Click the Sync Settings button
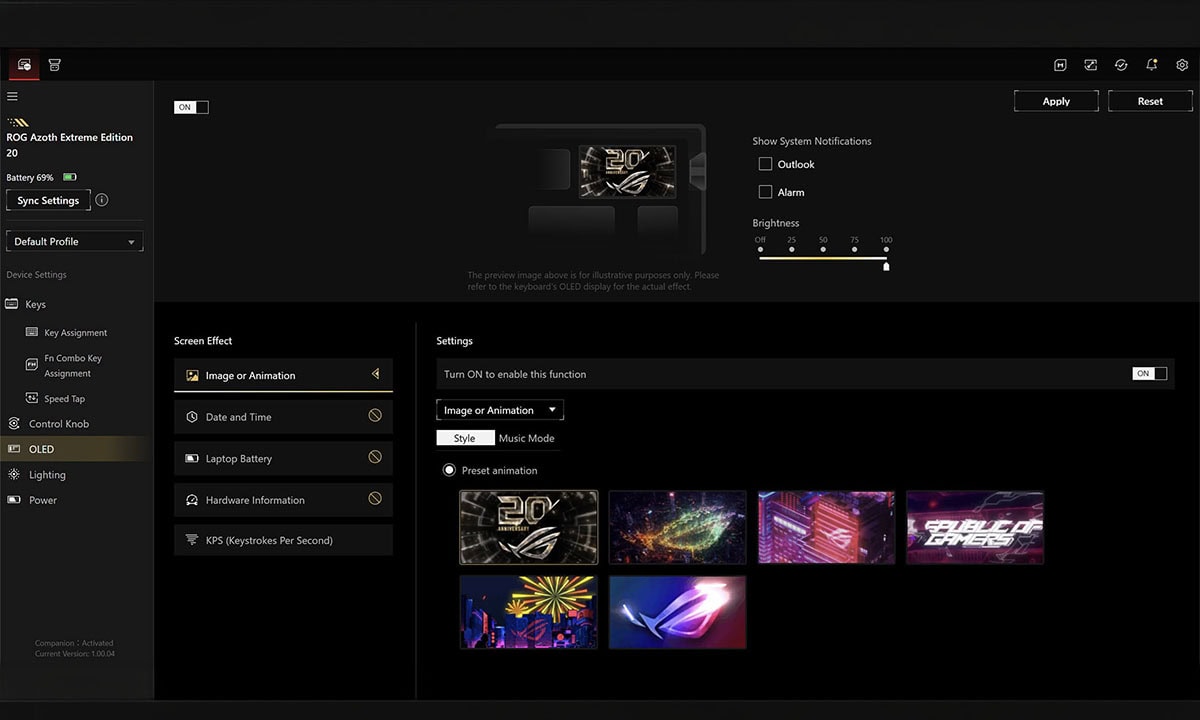Image resolution: width=1200 pixels, height=720 pixels. click(48, 200)
